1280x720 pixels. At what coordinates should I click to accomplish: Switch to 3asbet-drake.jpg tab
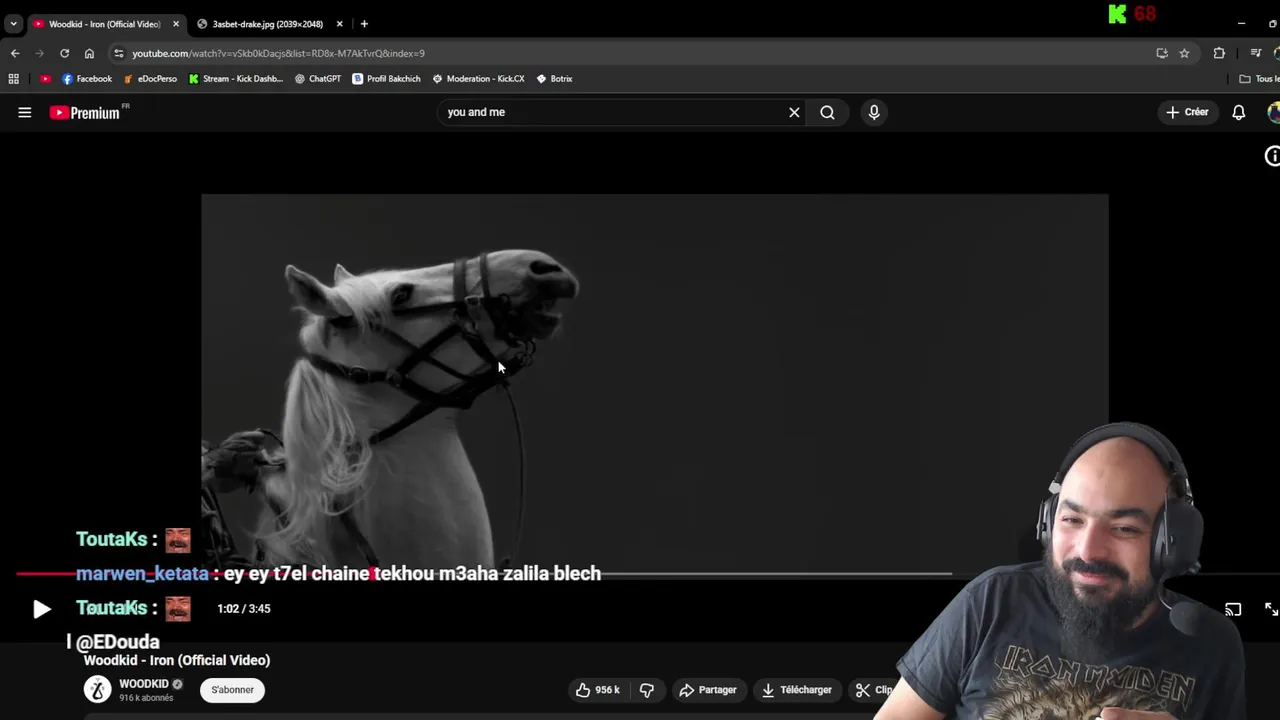coord(267,24)
